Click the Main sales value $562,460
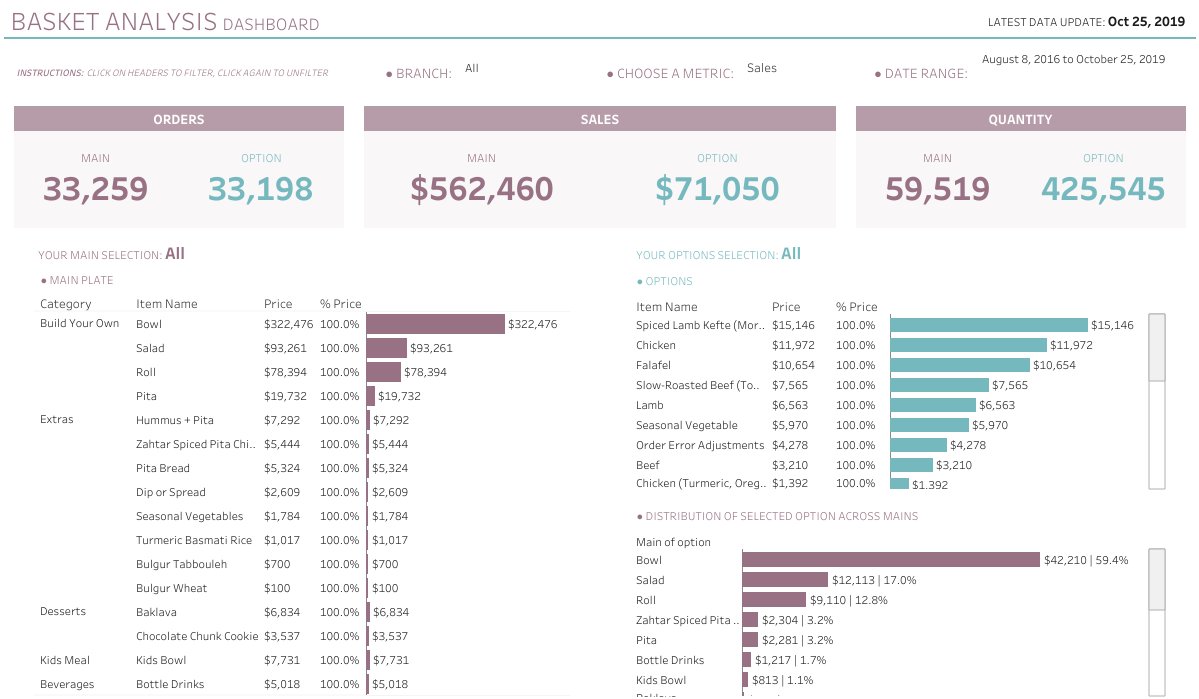This screenshot has height=699, width=1199. click(482, 189)
